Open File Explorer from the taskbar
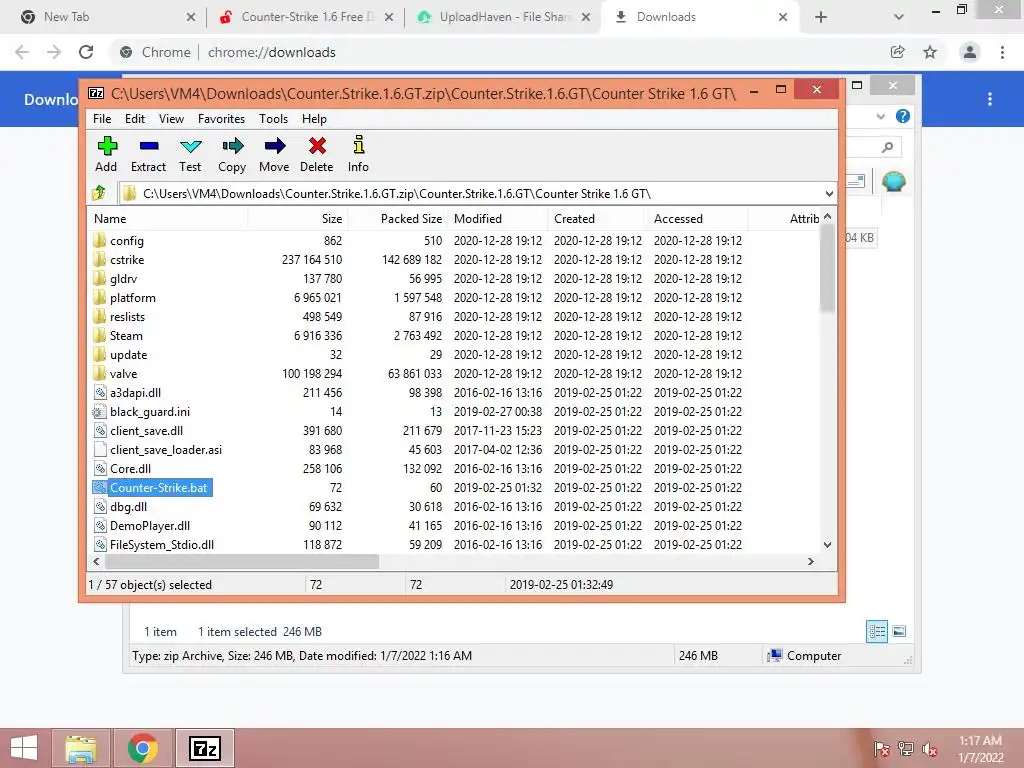The width and height of the screenshot is (1024, 768). [x=81, y=748]
